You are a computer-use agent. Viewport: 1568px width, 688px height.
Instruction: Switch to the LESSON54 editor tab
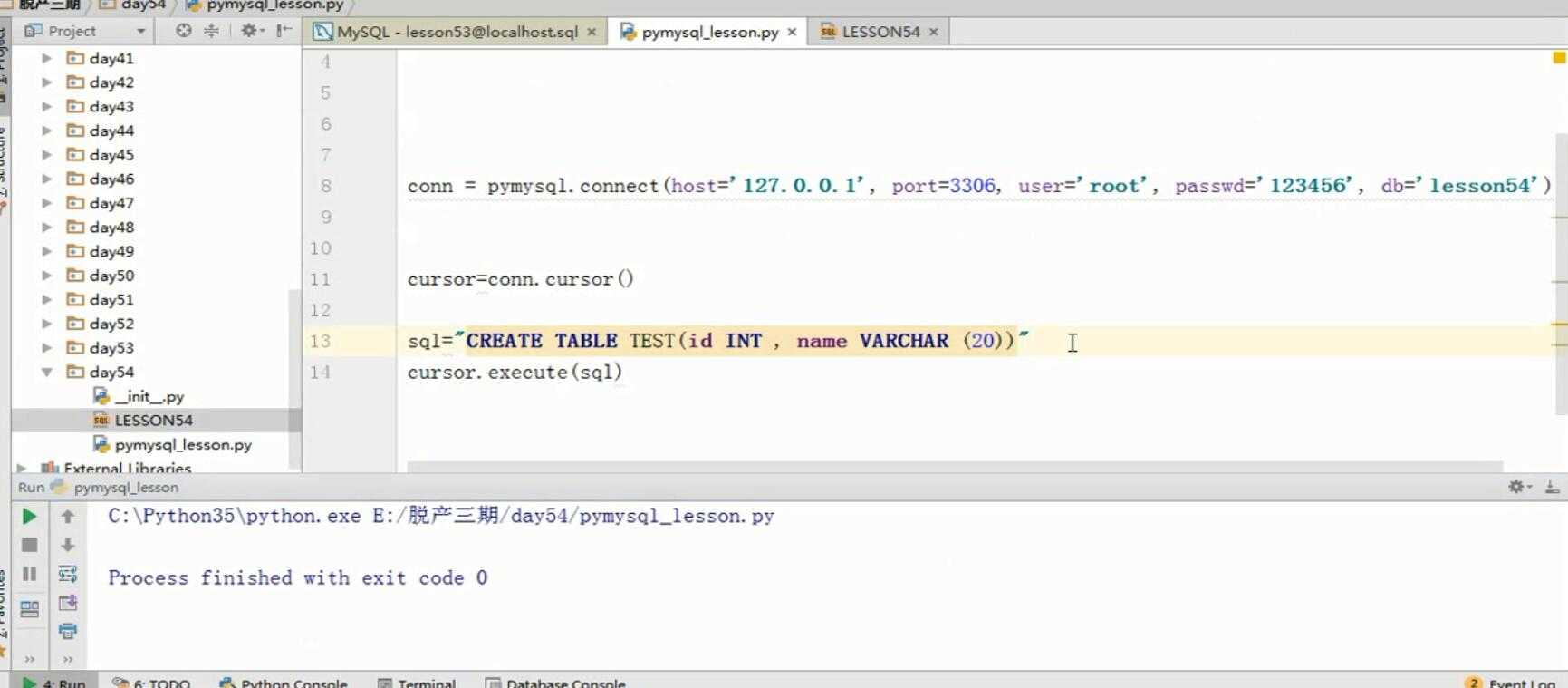[x=880, y=32]
